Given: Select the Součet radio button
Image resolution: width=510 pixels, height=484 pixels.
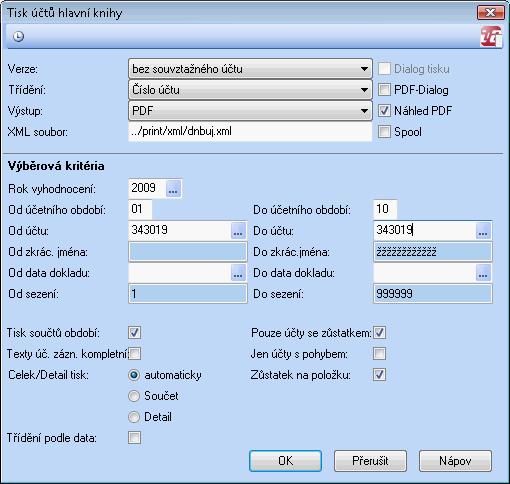Looking at the screenshot, I should [x=134, y=396].
